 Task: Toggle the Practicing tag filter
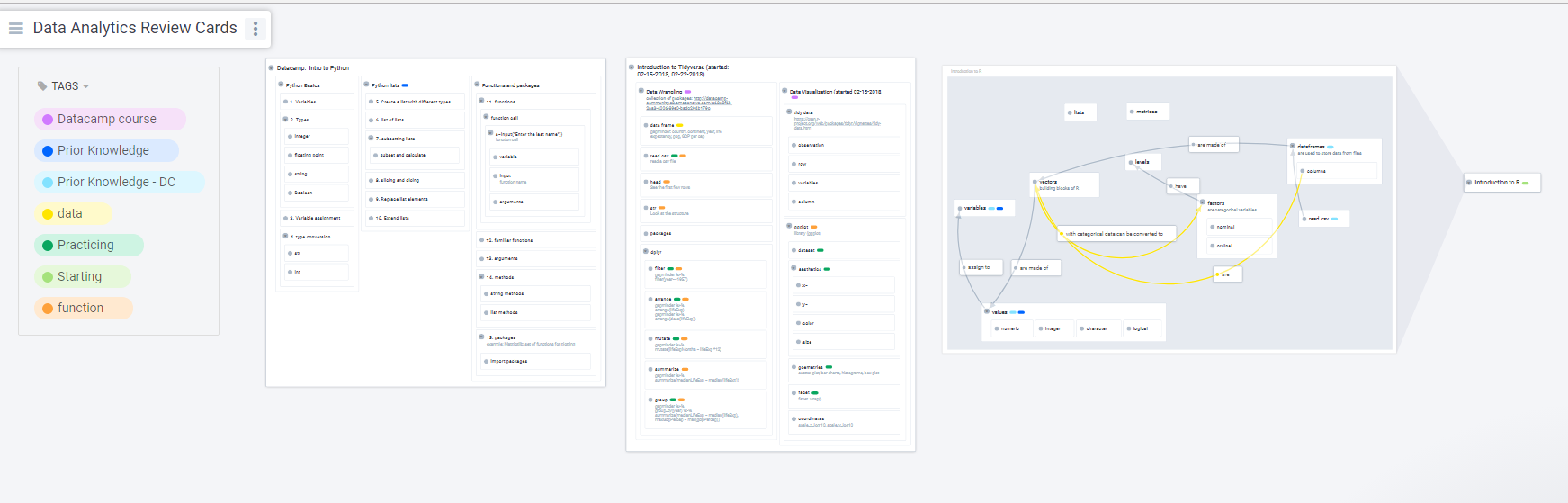click(x=85, y=245)
